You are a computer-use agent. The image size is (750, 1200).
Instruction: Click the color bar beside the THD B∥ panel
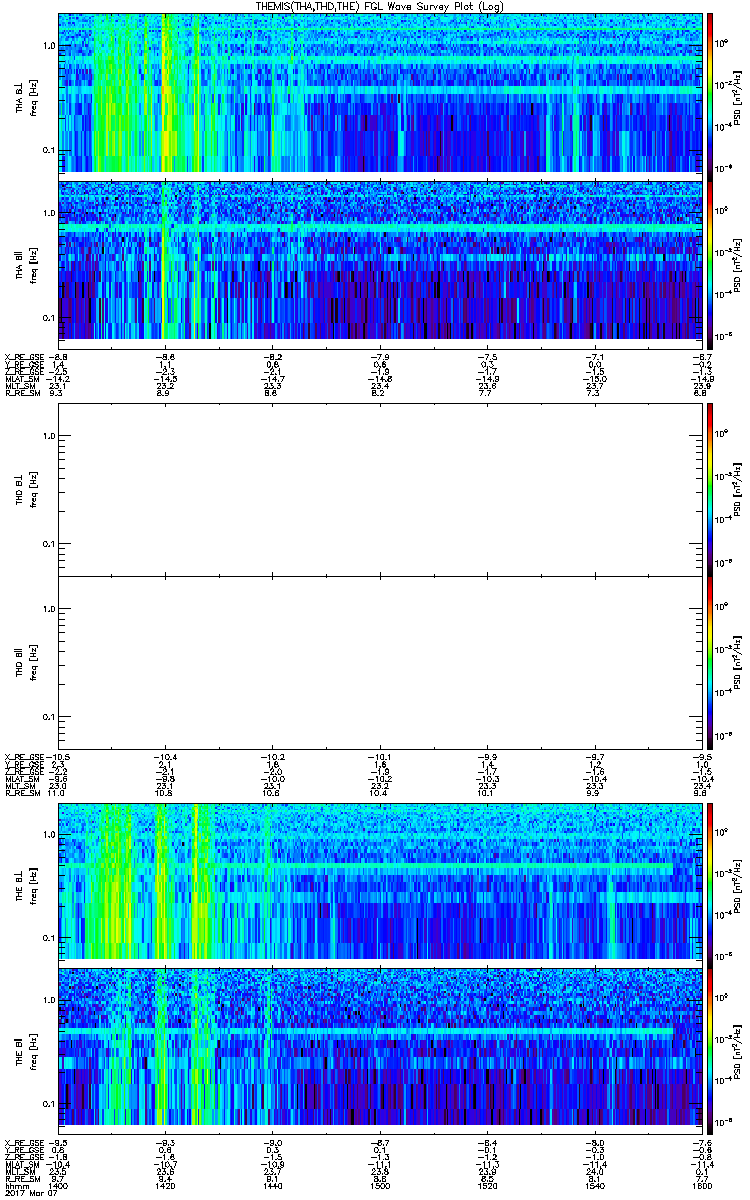pos(710,663)
